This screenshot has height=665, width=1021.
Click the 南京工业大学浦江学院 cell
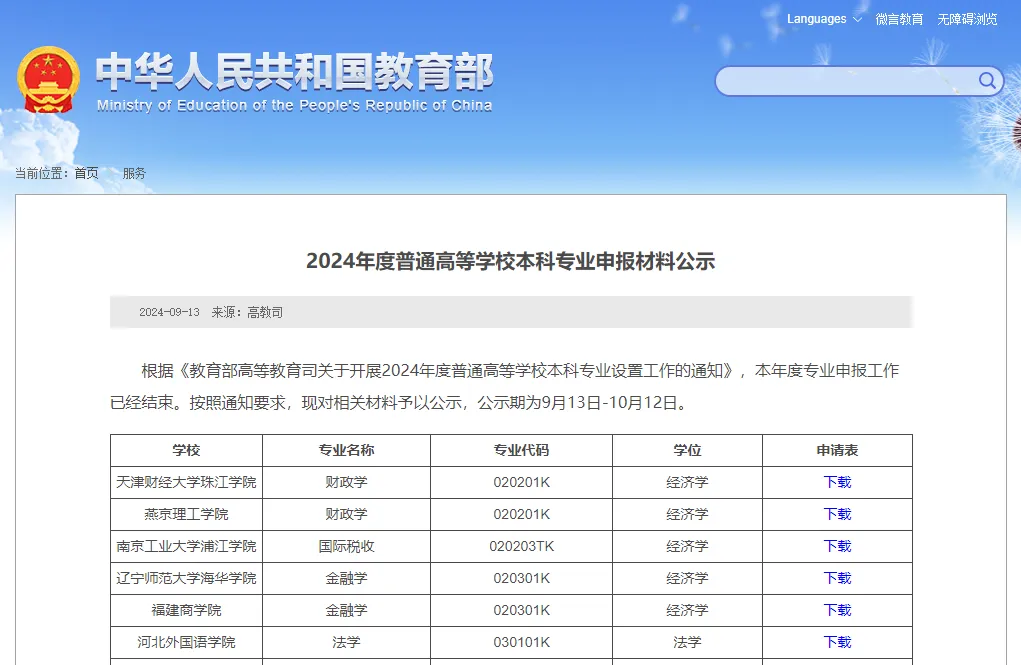(186, 546)
